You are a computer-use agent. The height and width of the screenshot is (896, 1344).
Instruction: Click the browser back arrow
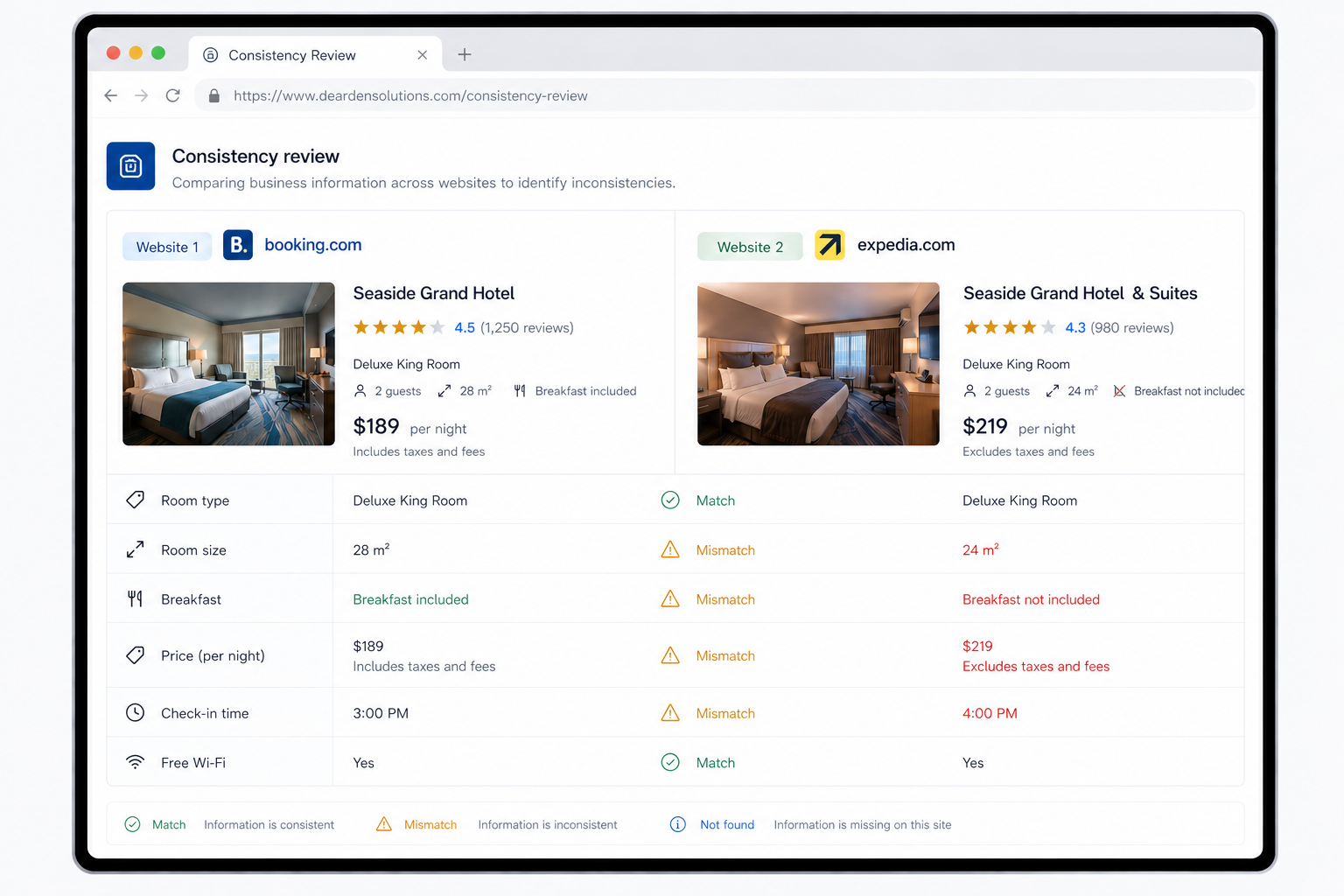click(110, 95)
